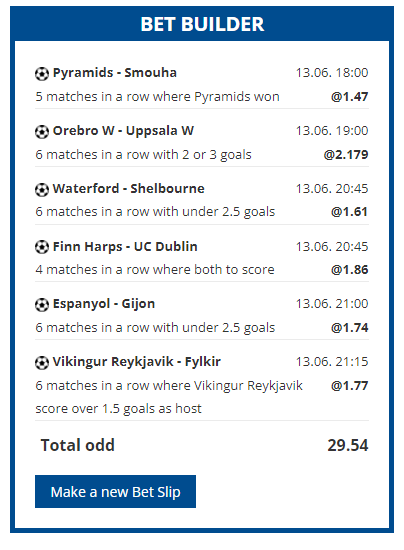Open the Orebro W - Uppsala W match
This screenshot has width=404, height=550.
click(x=123, y=130)
